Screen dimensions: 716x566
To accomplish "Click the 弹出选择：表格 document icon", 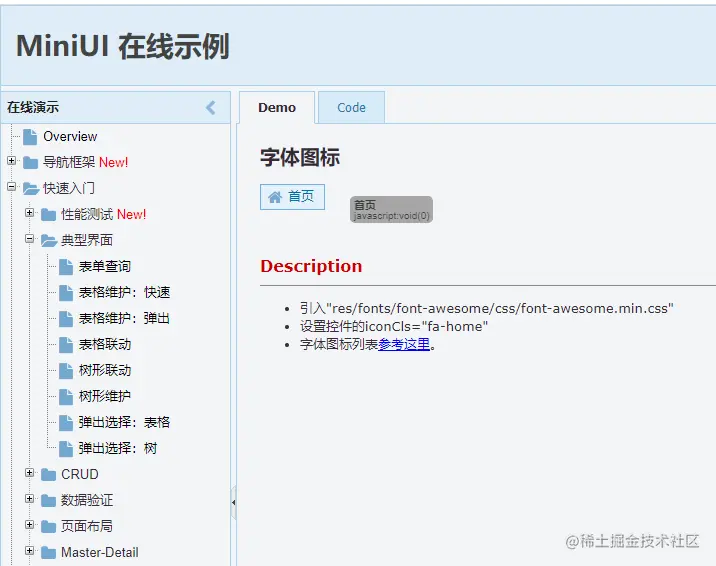I will [x=66, y=423].
